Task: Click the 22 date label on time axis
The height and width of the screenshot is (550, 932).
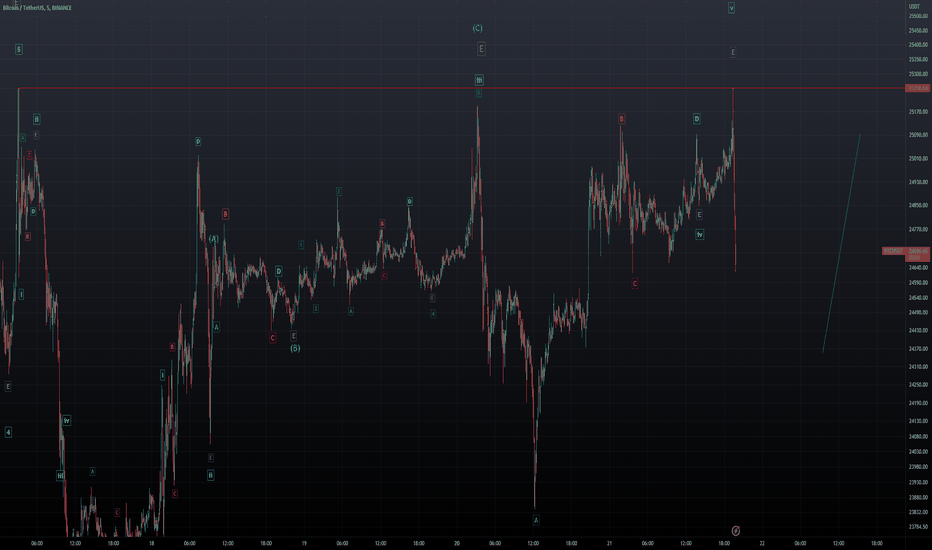Action: tap(762, 543)
